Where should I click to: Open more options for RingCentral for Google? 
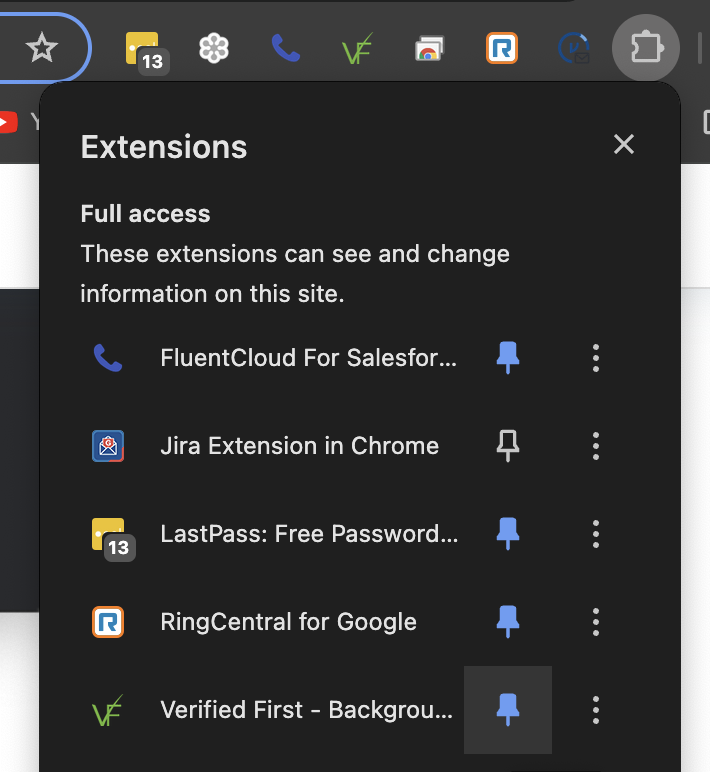(x=596, y=622)
